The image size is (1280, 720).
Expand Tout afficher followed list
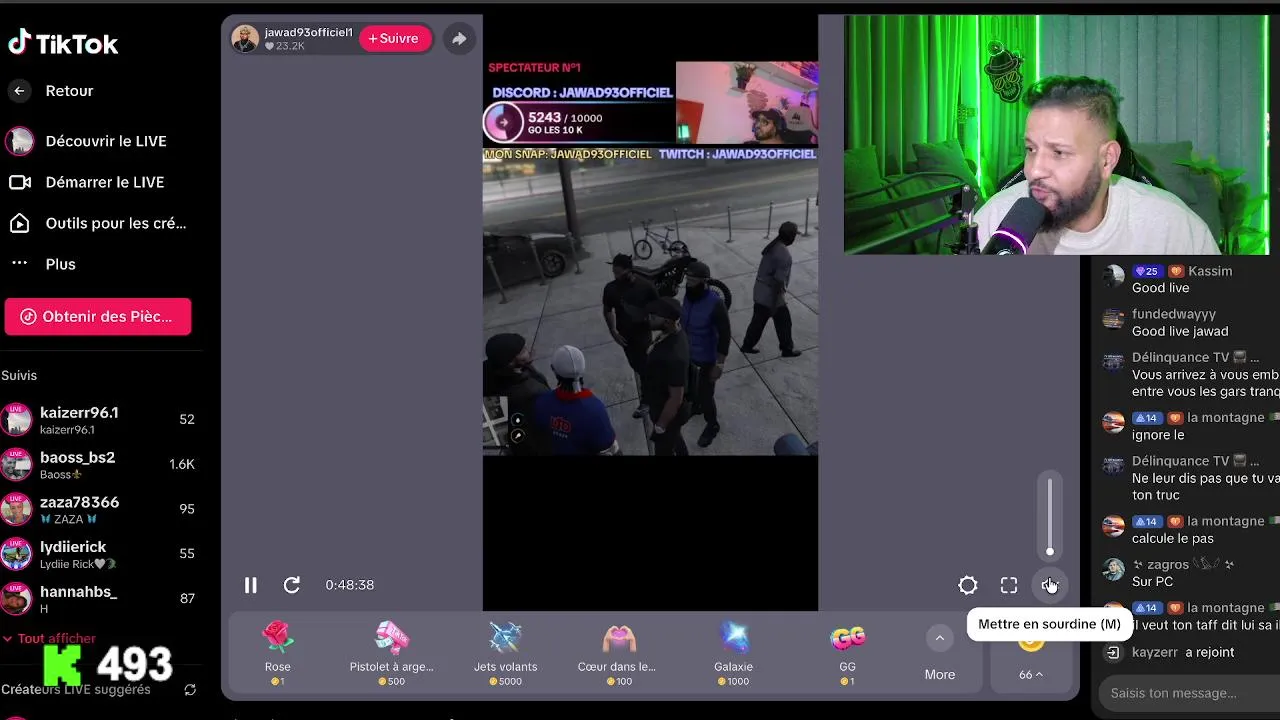[x=49, y=638]
